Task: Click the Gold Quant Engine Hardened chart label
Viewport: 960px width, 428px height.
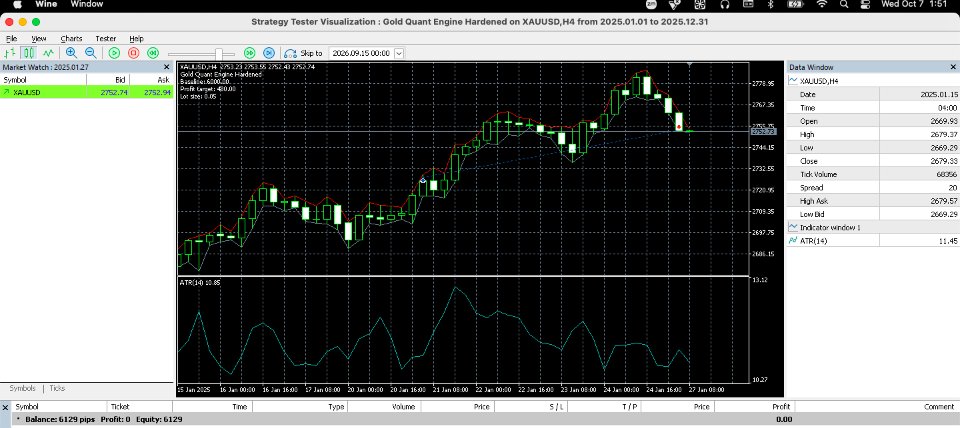Action: point(221,74)
